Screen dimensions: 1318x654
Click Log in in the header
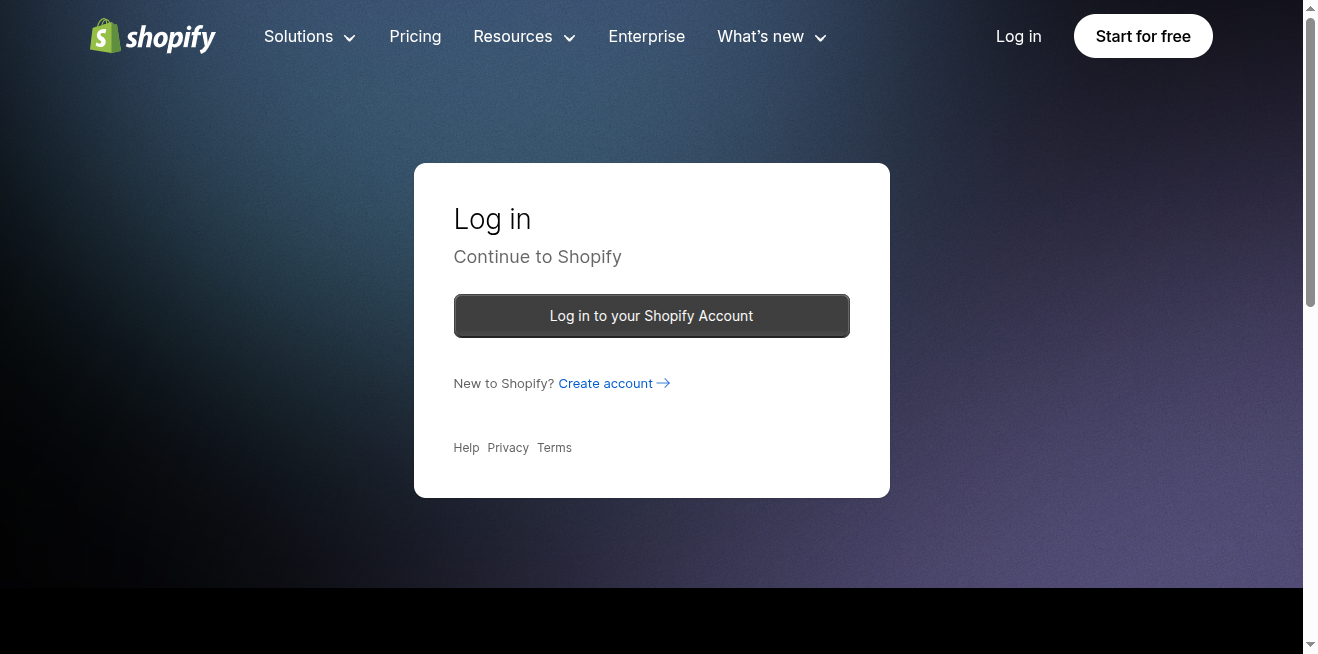(1018, 36)
